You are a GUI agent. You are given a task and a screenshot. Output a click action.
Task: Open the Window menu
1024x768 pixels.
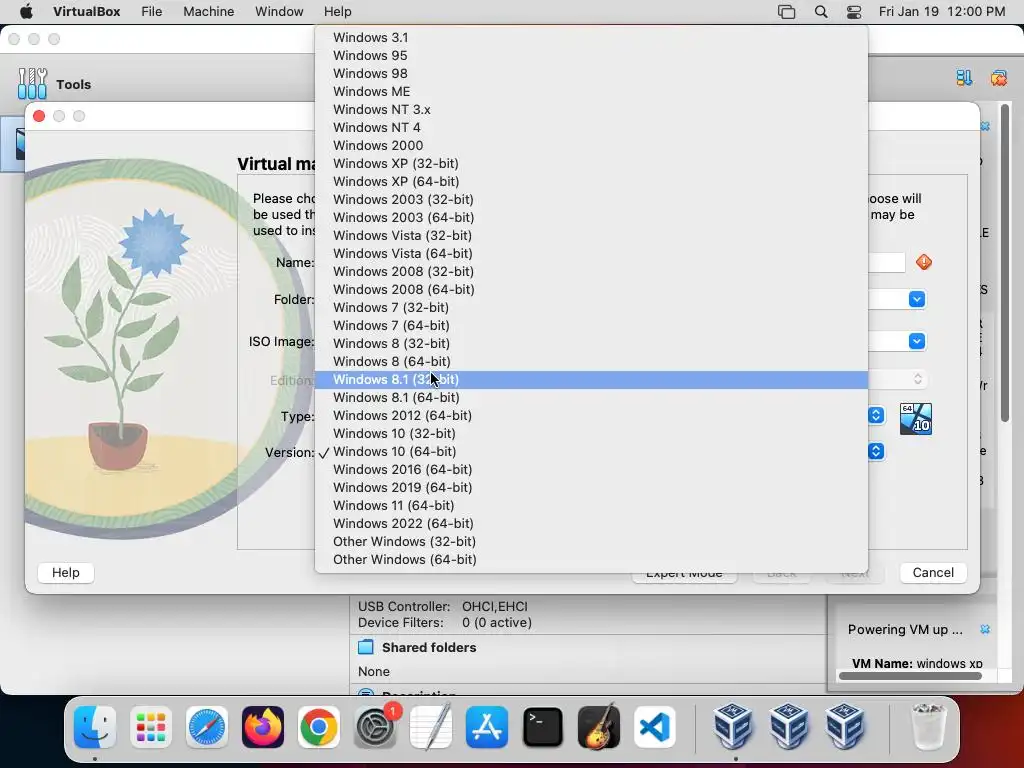[x=279, y=12]
